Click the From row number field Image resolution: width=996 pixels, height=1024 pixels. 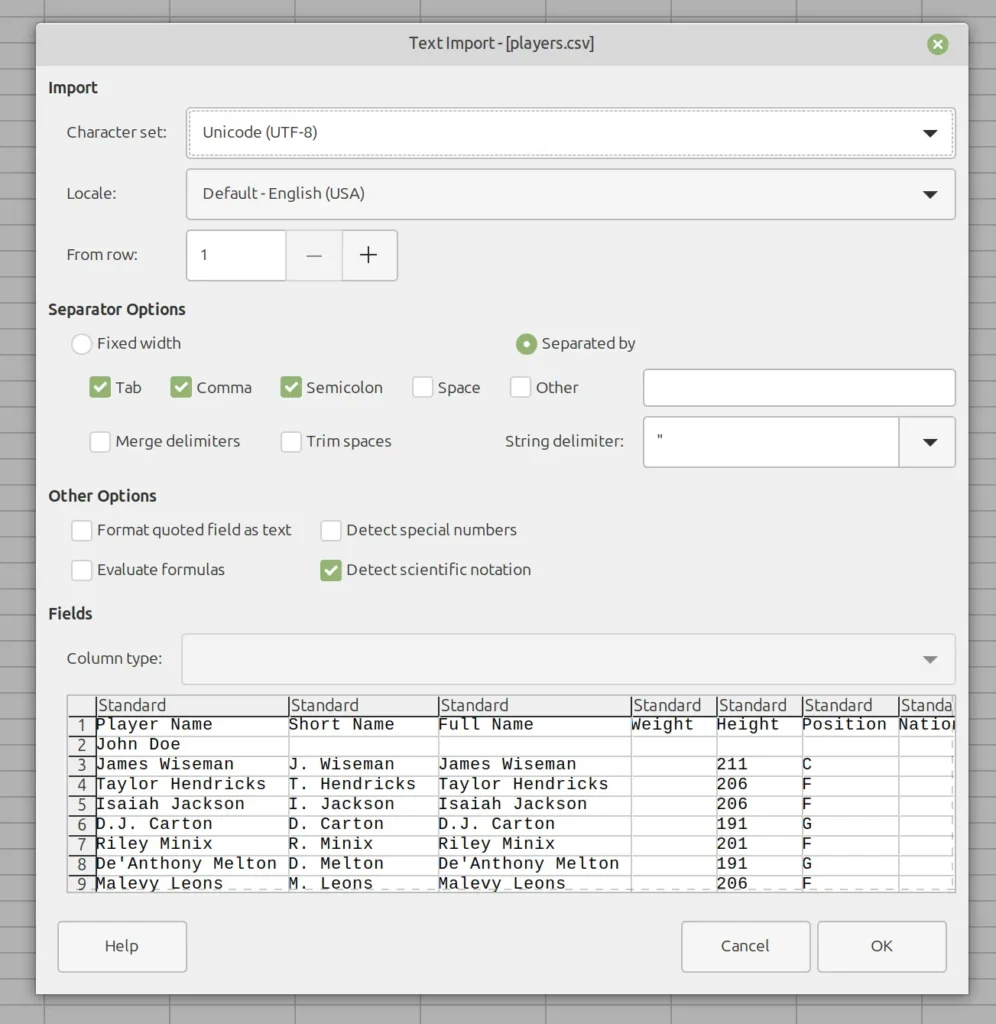click(236, 255)
